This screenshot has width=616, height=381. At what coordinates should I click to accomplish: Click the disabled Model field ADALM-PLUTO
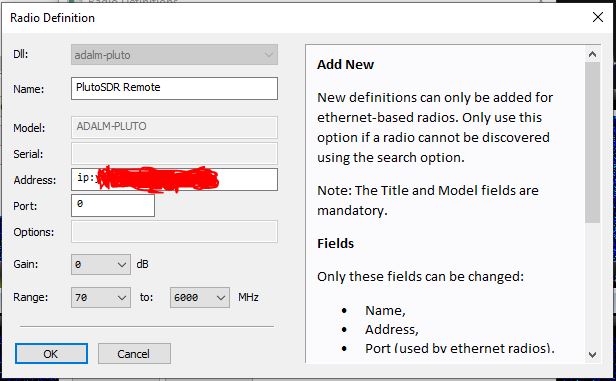[x=174, y=127]
